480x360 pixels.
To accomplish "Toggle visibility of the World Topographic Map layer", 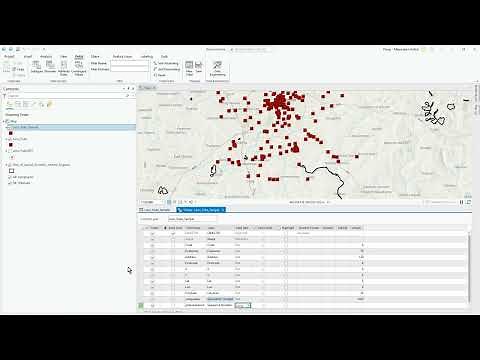I will (x=10, y=177).
